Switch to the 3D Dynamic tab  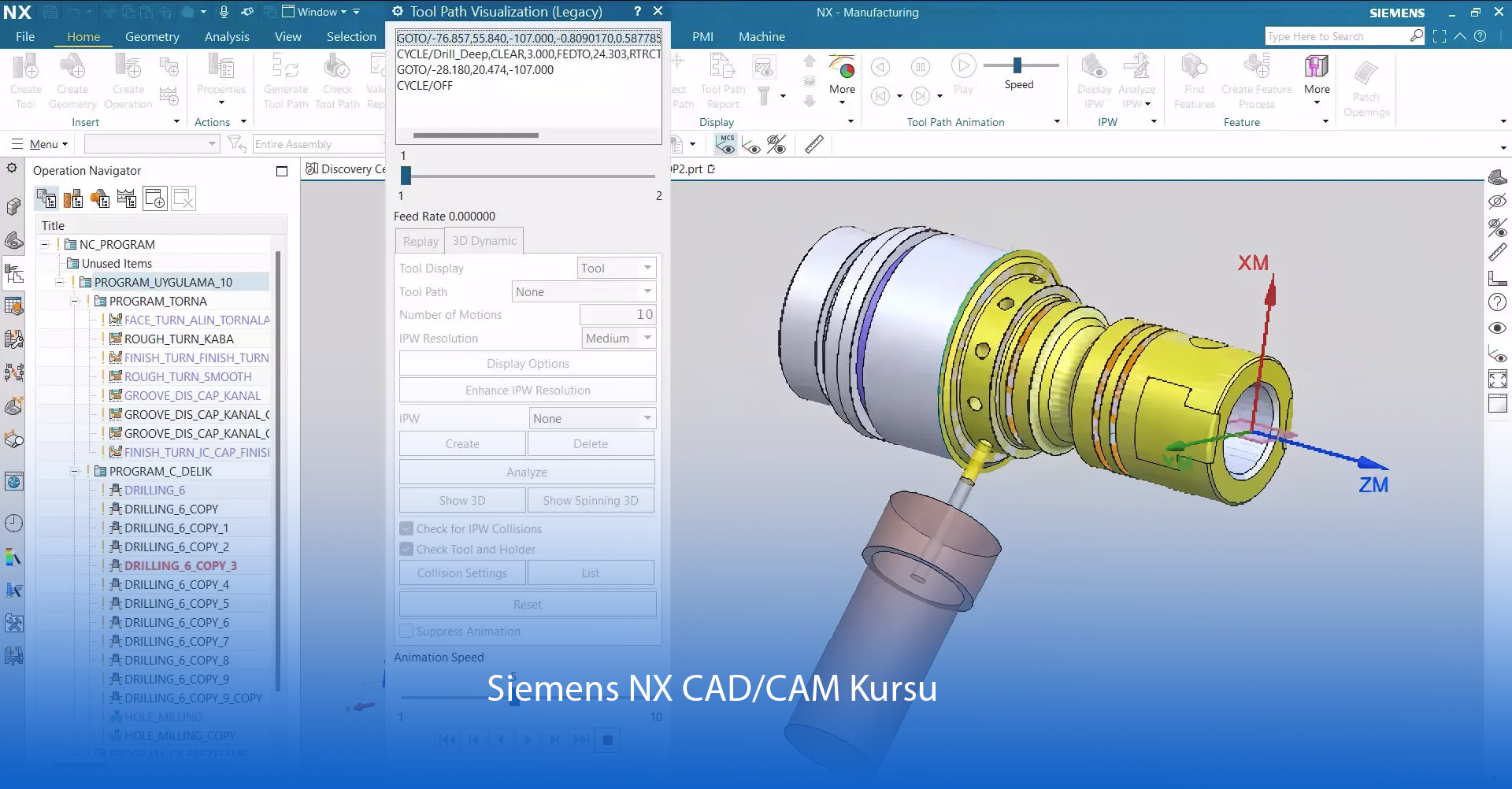(484, 240)
